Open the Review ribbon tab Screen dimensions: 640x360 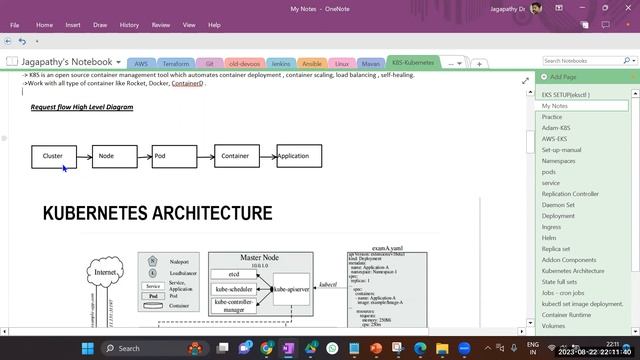click(161, 25)
